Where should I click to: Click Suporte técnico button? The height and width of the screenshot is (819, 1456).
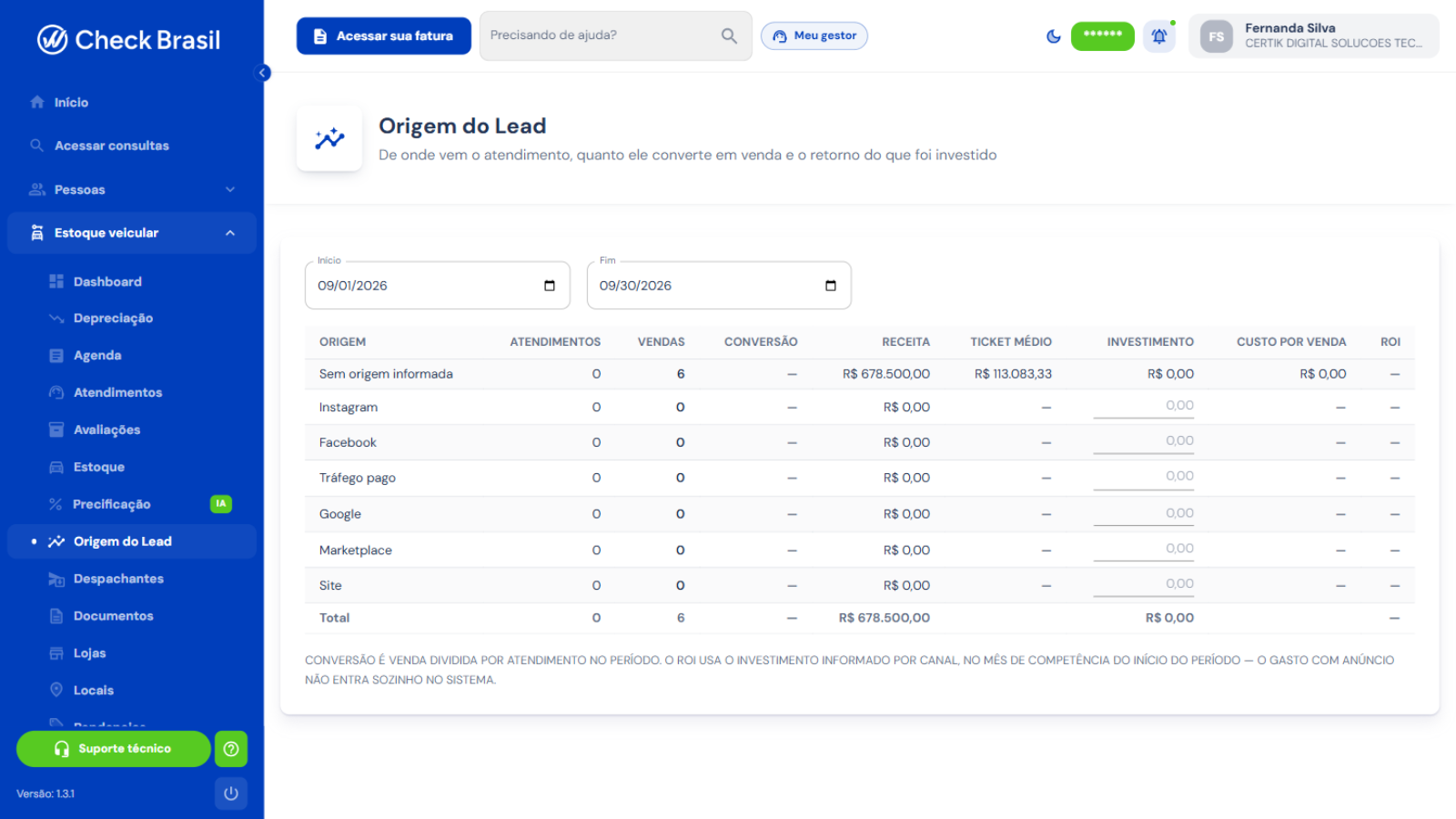[x=114, y=749]
